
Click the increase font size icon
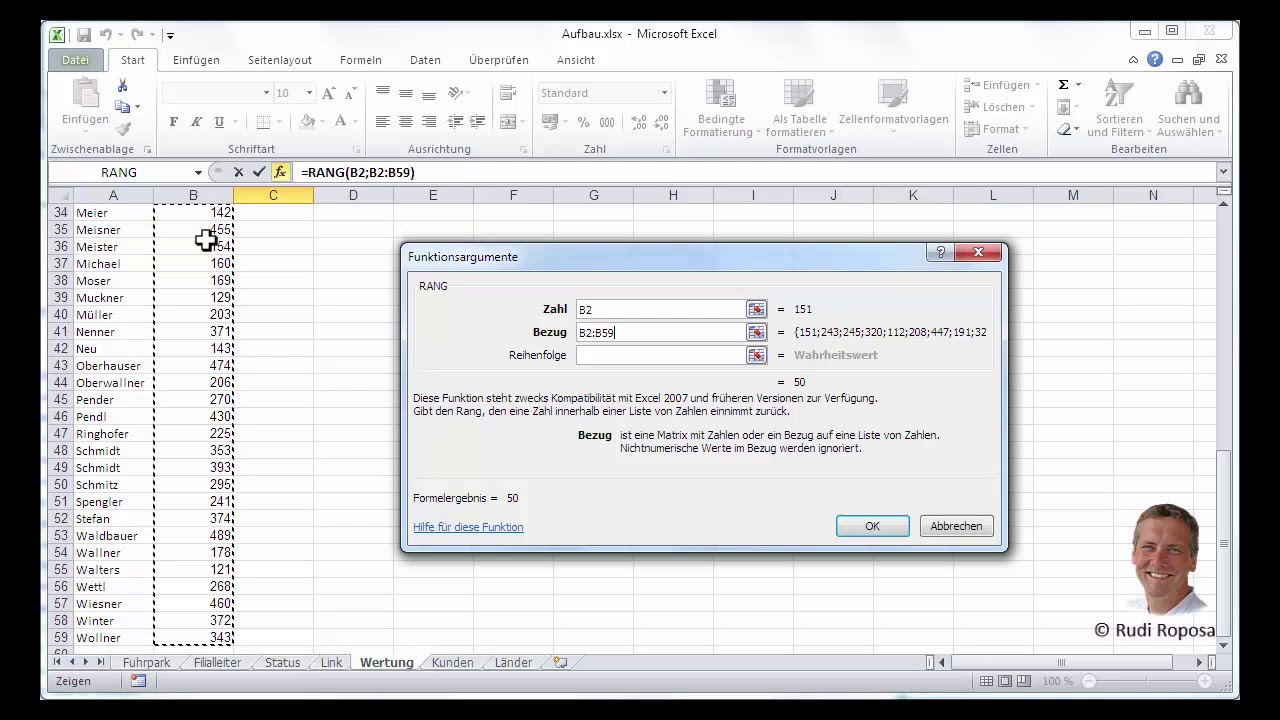[328, 93]
